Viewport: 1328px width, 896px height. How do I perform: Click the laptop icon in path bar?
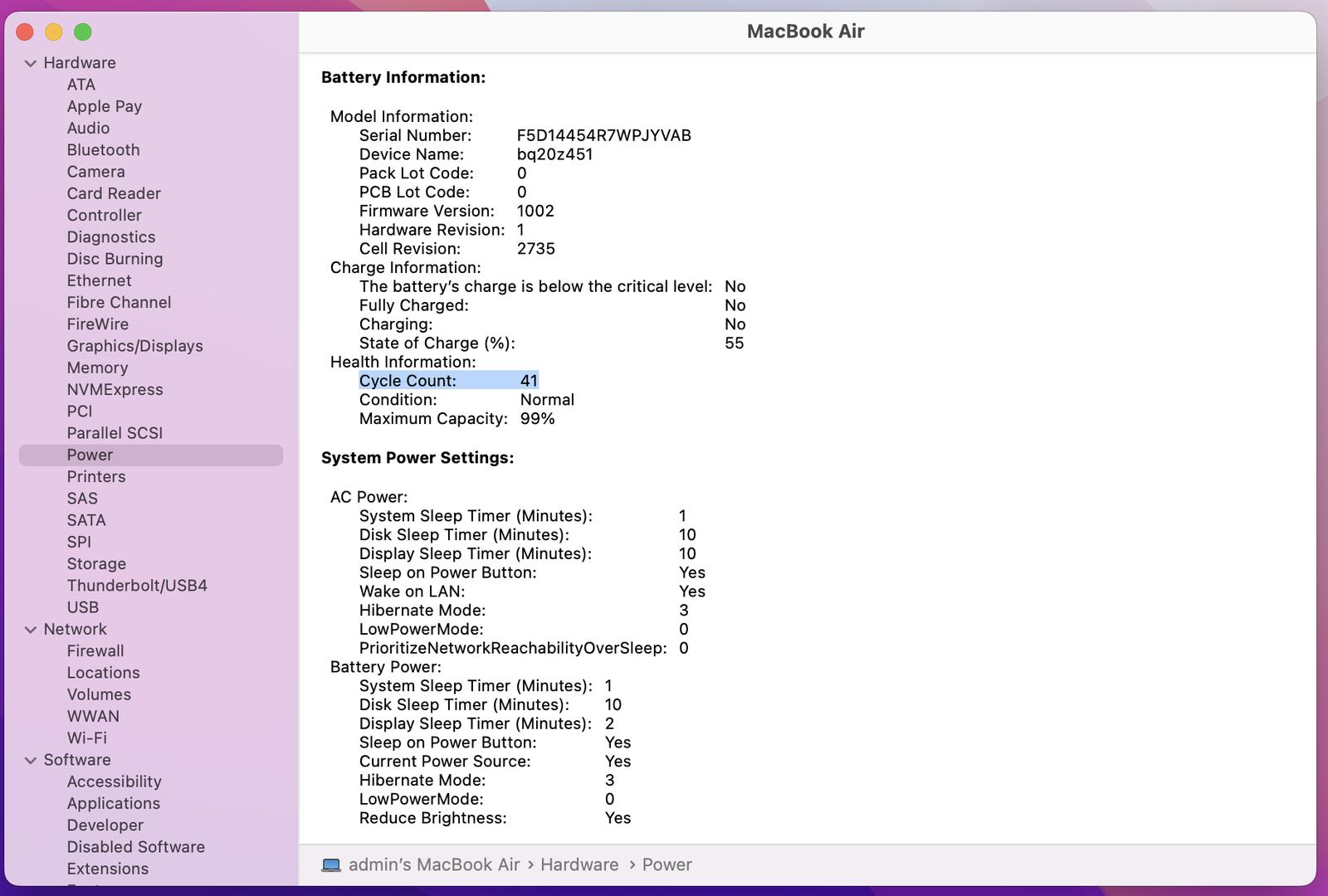pyautogui.click(x=331, y=864)
